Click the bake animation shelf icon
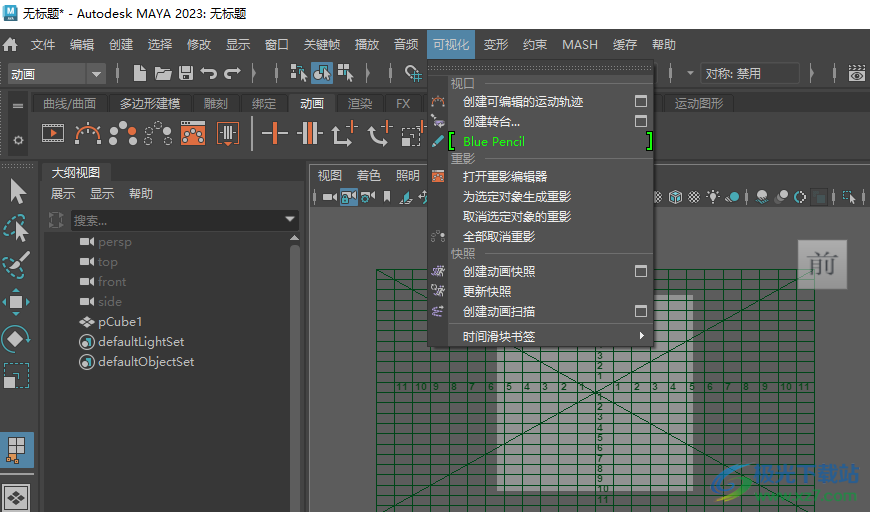This screenshot has height=512, width=870. [228, 134]
